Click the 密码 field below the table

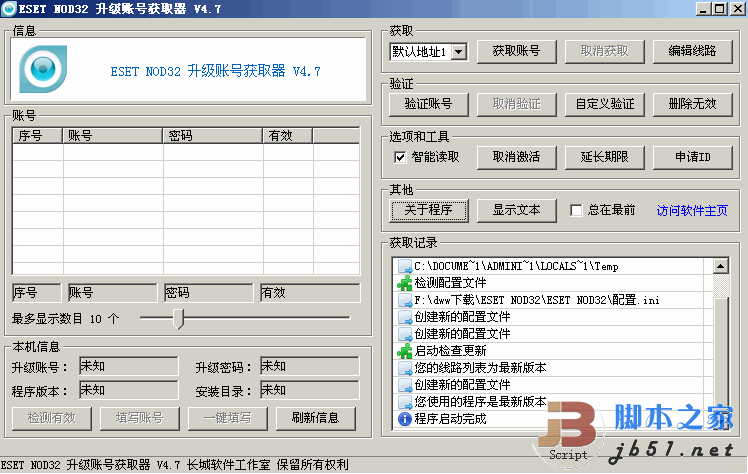pos(208,293)
